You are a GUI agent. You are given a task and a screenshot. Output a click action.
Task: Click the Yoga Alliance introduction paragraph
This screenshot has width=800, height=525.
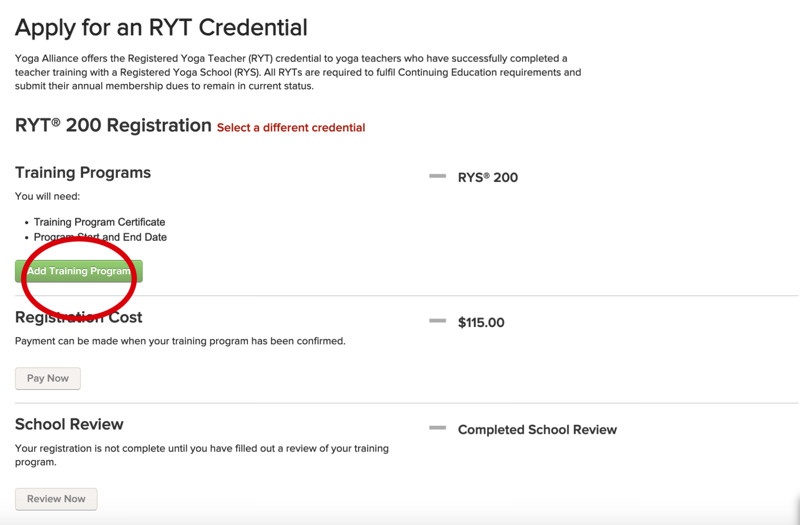pyautogui.click(x=298, y=73)
